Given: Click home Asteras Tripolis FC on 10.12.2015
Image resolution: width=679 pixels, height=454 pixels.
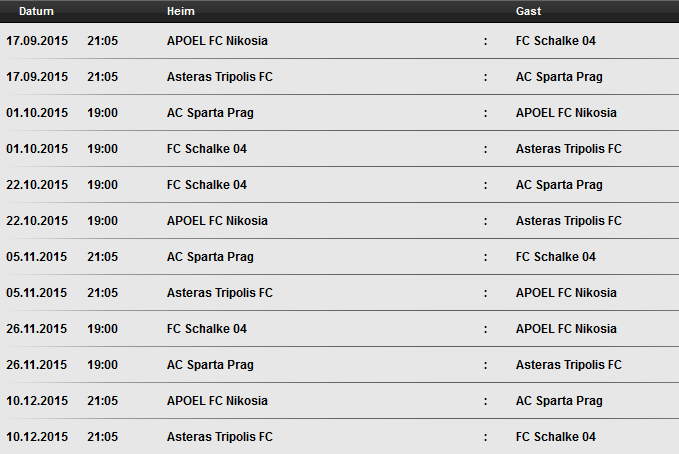Looking at the screenshot, I should 219,437.
